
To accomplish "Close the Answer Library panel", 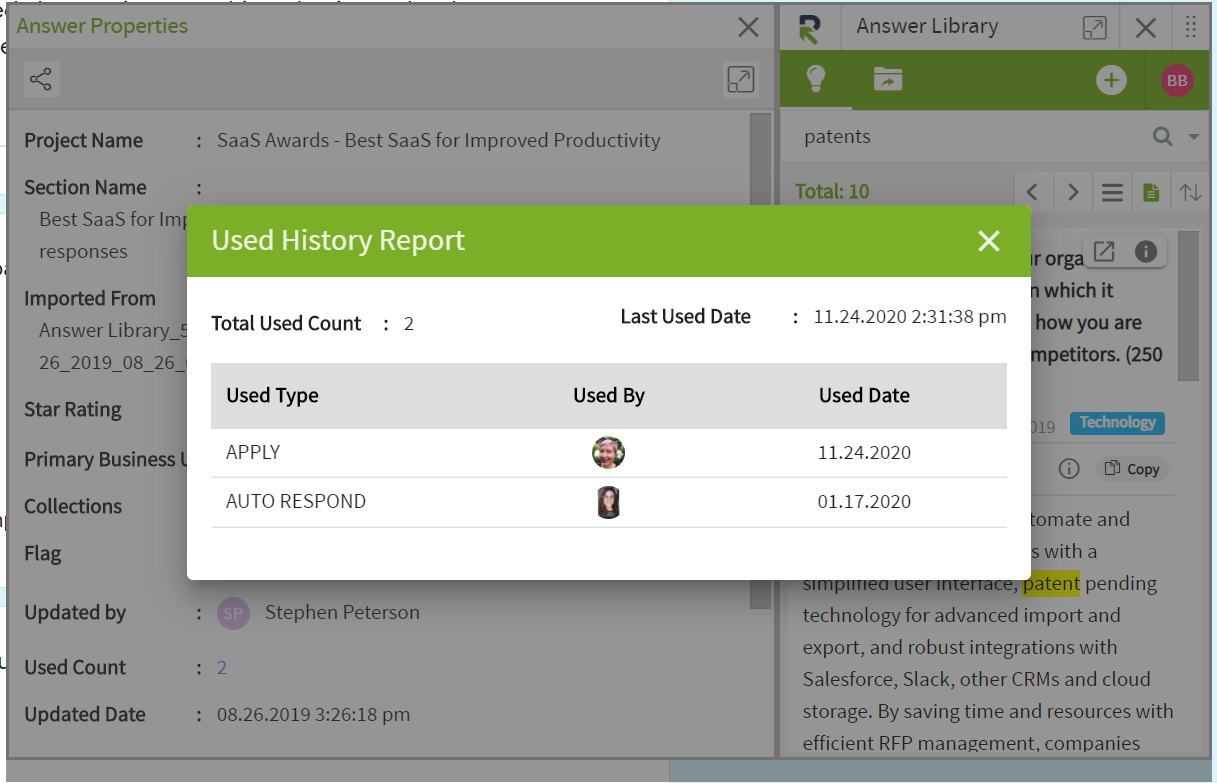I will pyautogui.click(x=1146, y=28).
